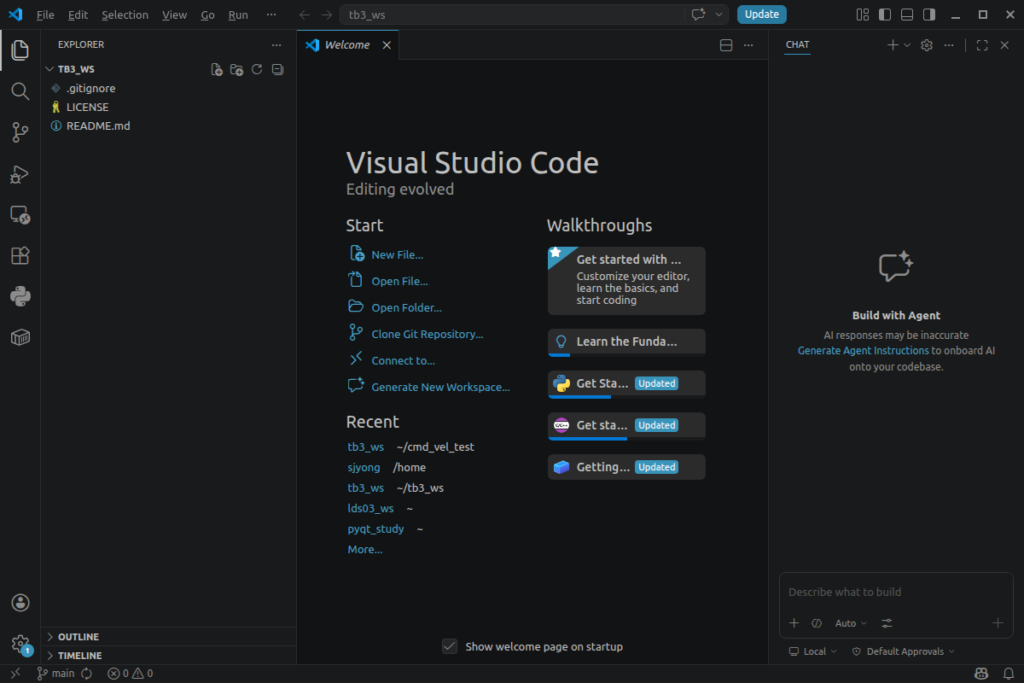The width and height of the screenshot is (1024, 683).
Task: Open the Extensions view
Action: point(20,255)
